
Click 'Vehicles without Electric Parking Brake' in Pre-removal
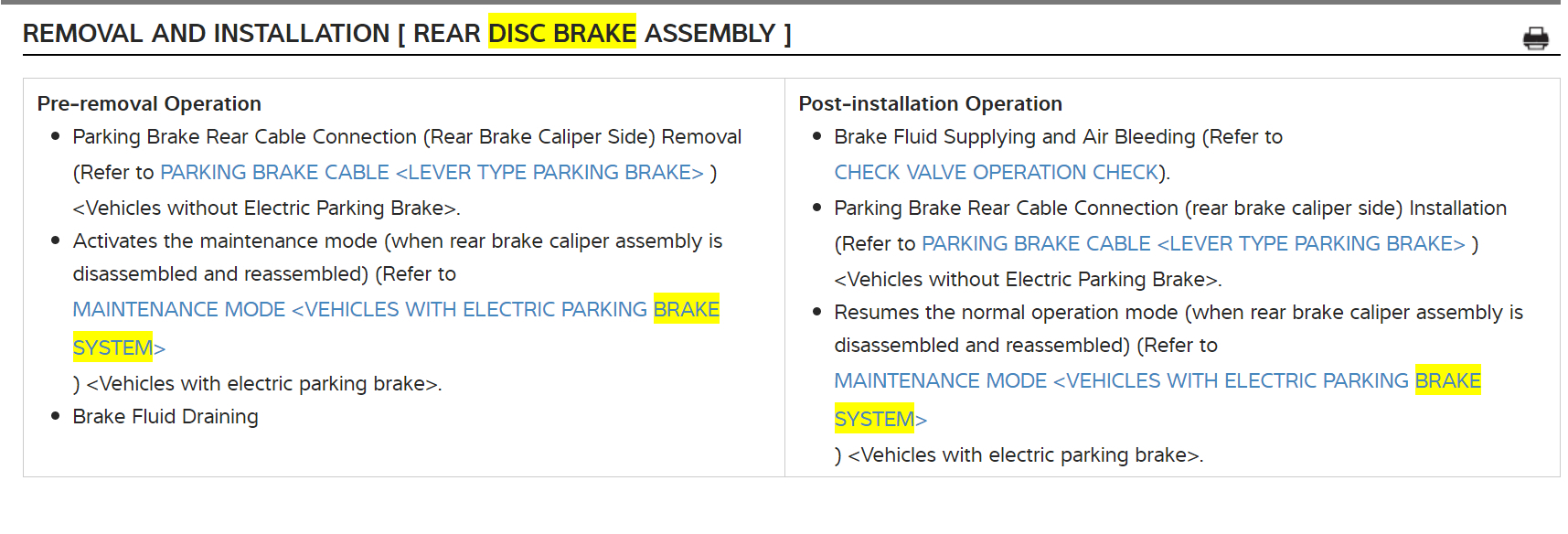point(266,208)
